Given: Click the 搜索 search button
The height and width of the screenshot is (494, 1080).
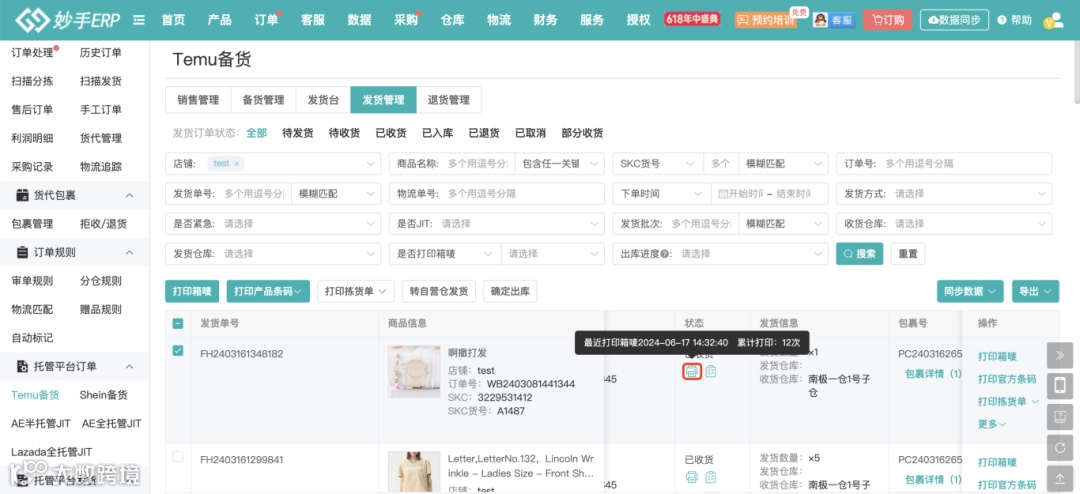Looking at the screenshot, I should pyautogui.click(x=860, y=254).
